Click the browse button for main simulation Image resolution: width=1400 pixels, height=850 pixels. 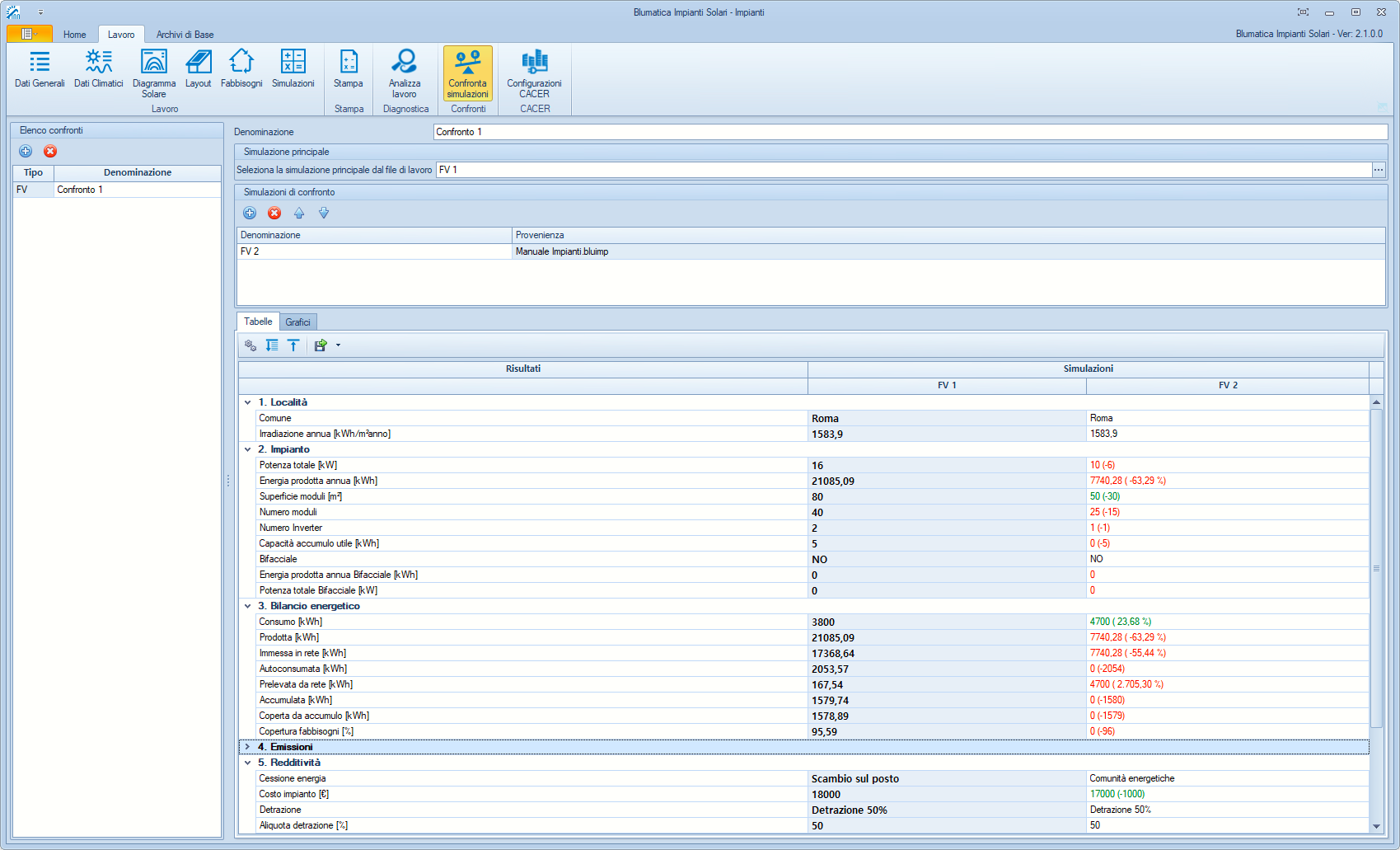[1379, 170]
